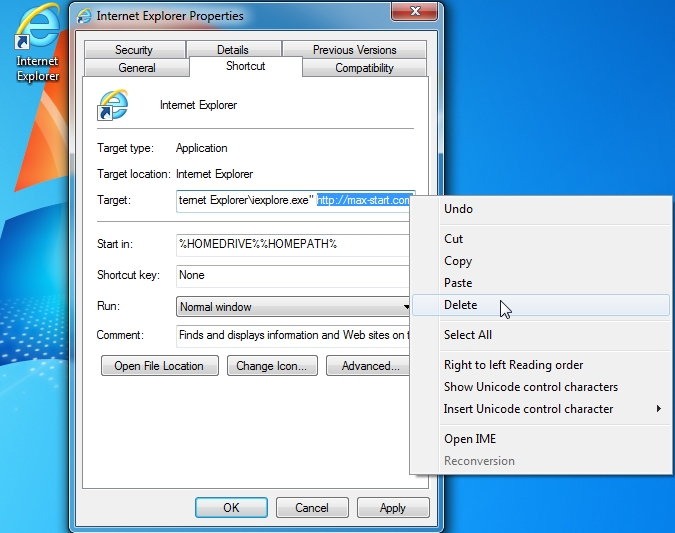Choose Paste from the context menu
This screenshot has height=533, width=675.
pos(541,283)
